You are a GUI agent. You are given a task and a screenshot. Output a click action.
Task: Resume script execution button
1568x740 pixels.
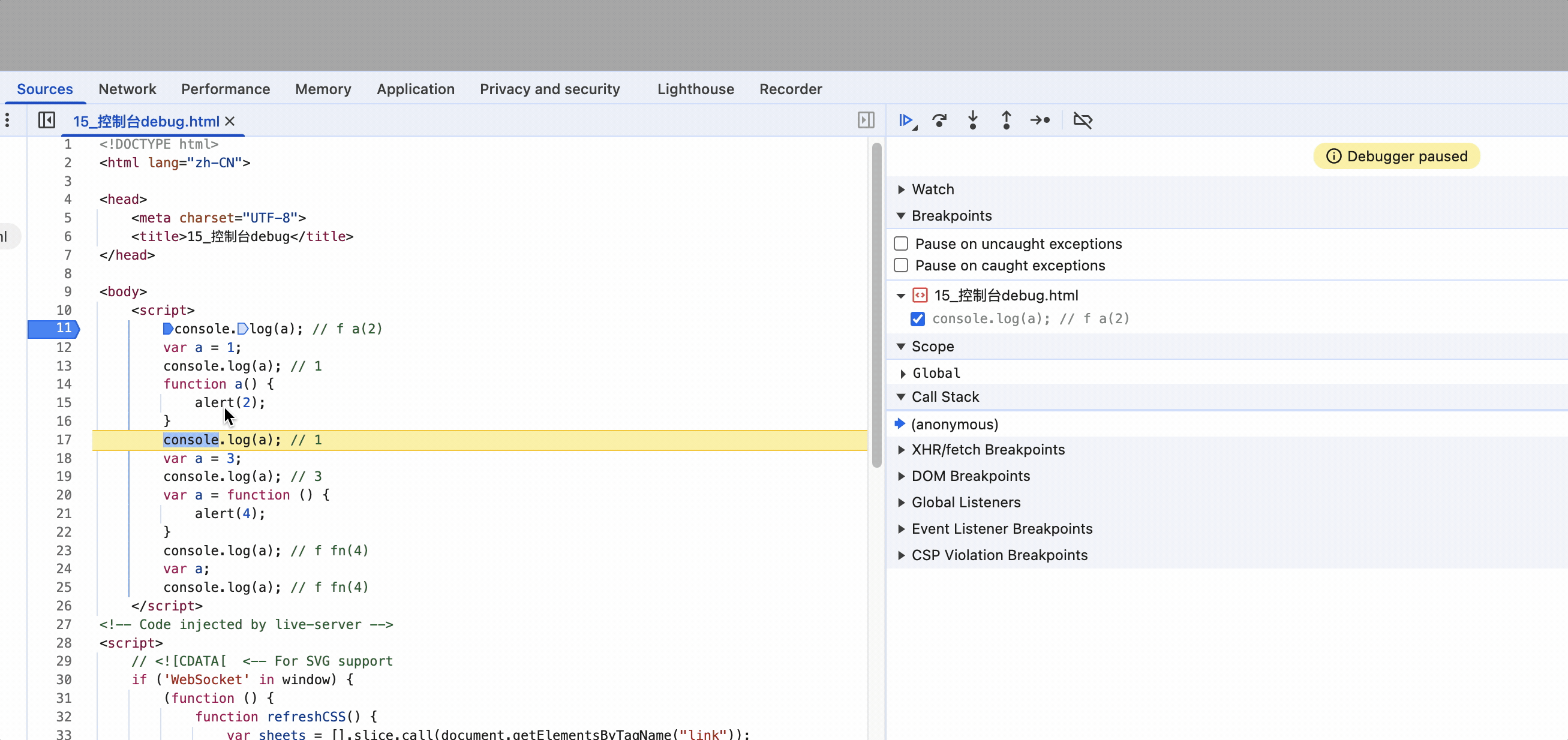(906, 121)
